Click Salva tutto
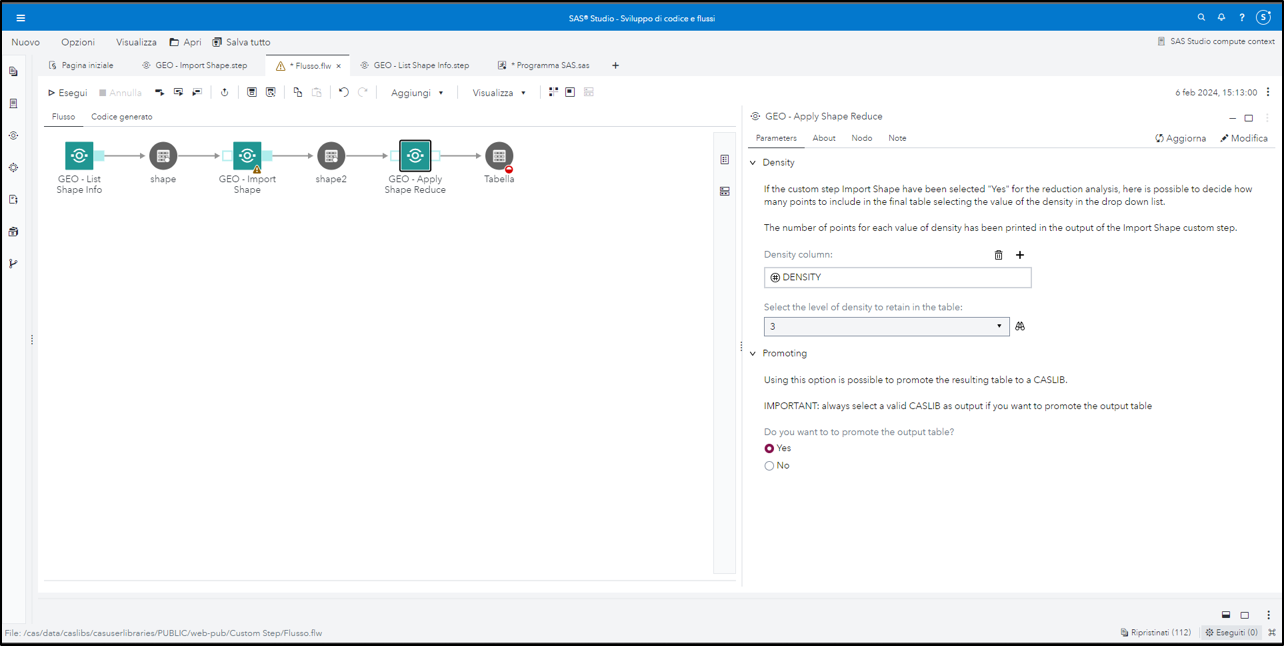 click(241, 42)
